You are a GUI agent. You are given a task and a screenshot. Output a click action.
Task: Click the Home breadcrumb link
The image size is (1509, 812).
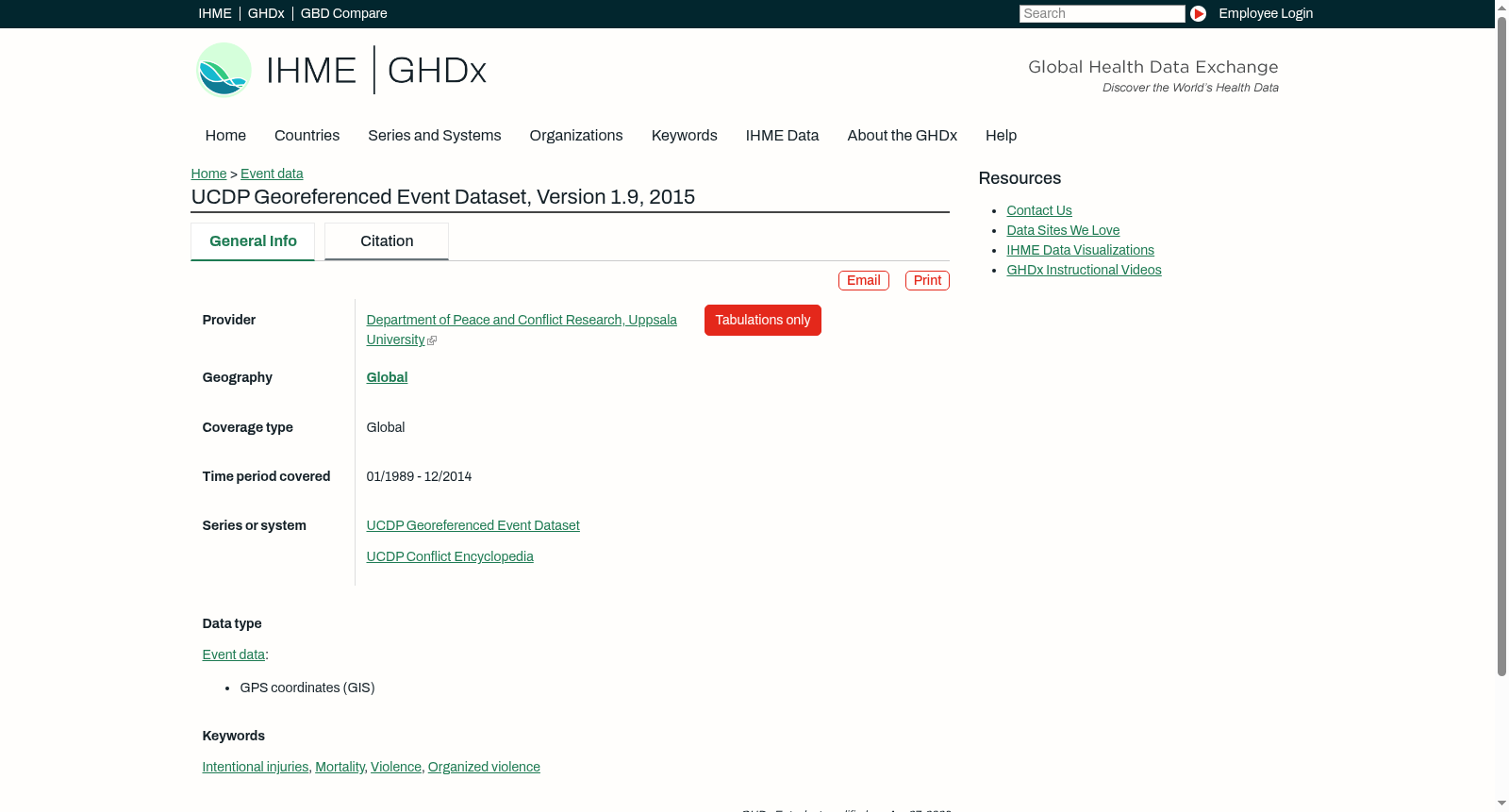pos(208,174)
